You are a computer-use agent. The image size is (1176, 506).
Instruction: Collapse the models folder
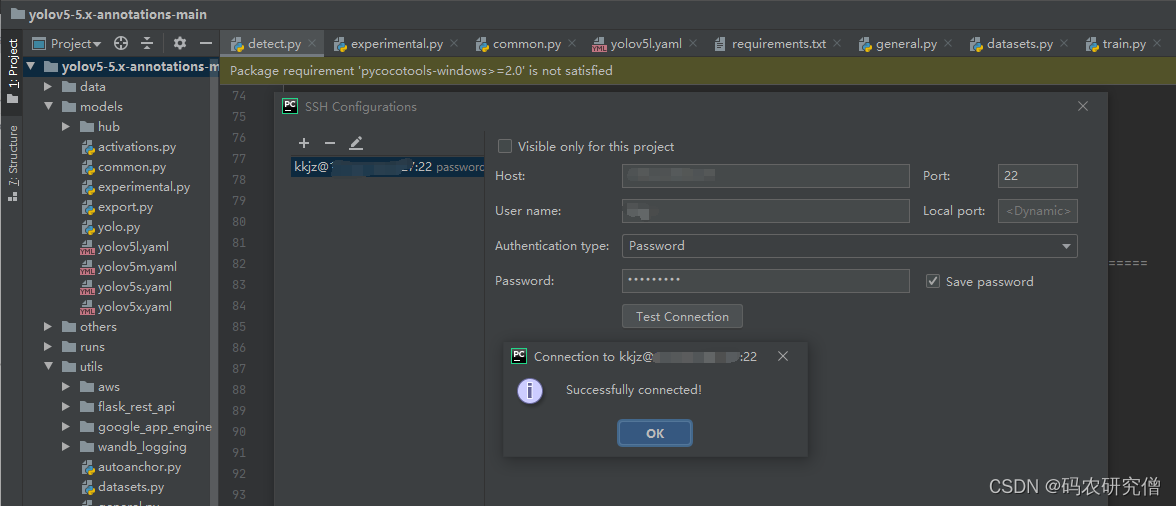point(48,106)
